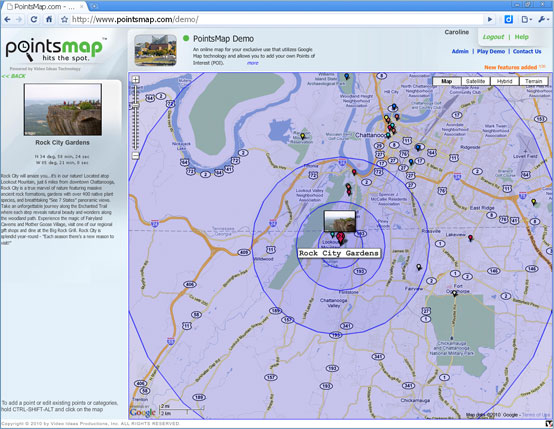Click the map zoom slider handle
The width and height of the screenshot is (554, 429).
pyautogui.click(x=136, y=105)
